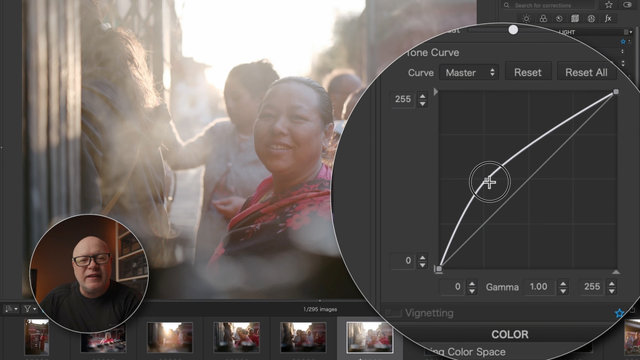The image size is (640, 360).
Task: Open the Curve channel Master dropdown
Action: 469,73
